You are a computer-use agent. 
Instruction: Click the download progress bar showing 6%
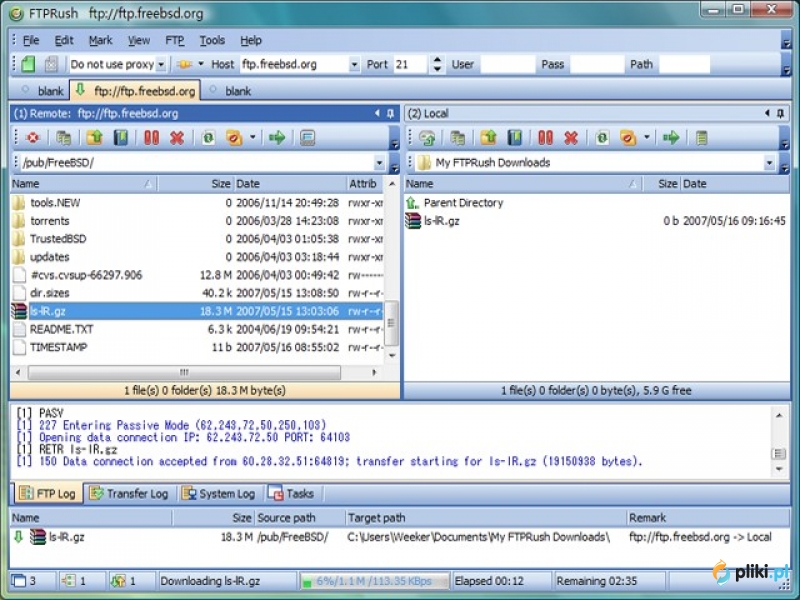pos(374,581)
